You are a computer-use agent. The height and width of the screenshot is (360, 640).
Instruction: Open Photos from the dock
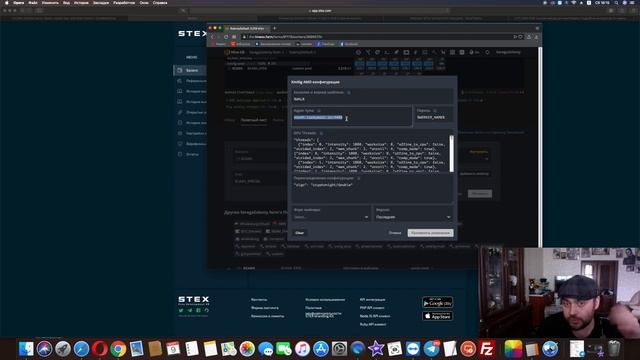247,349
